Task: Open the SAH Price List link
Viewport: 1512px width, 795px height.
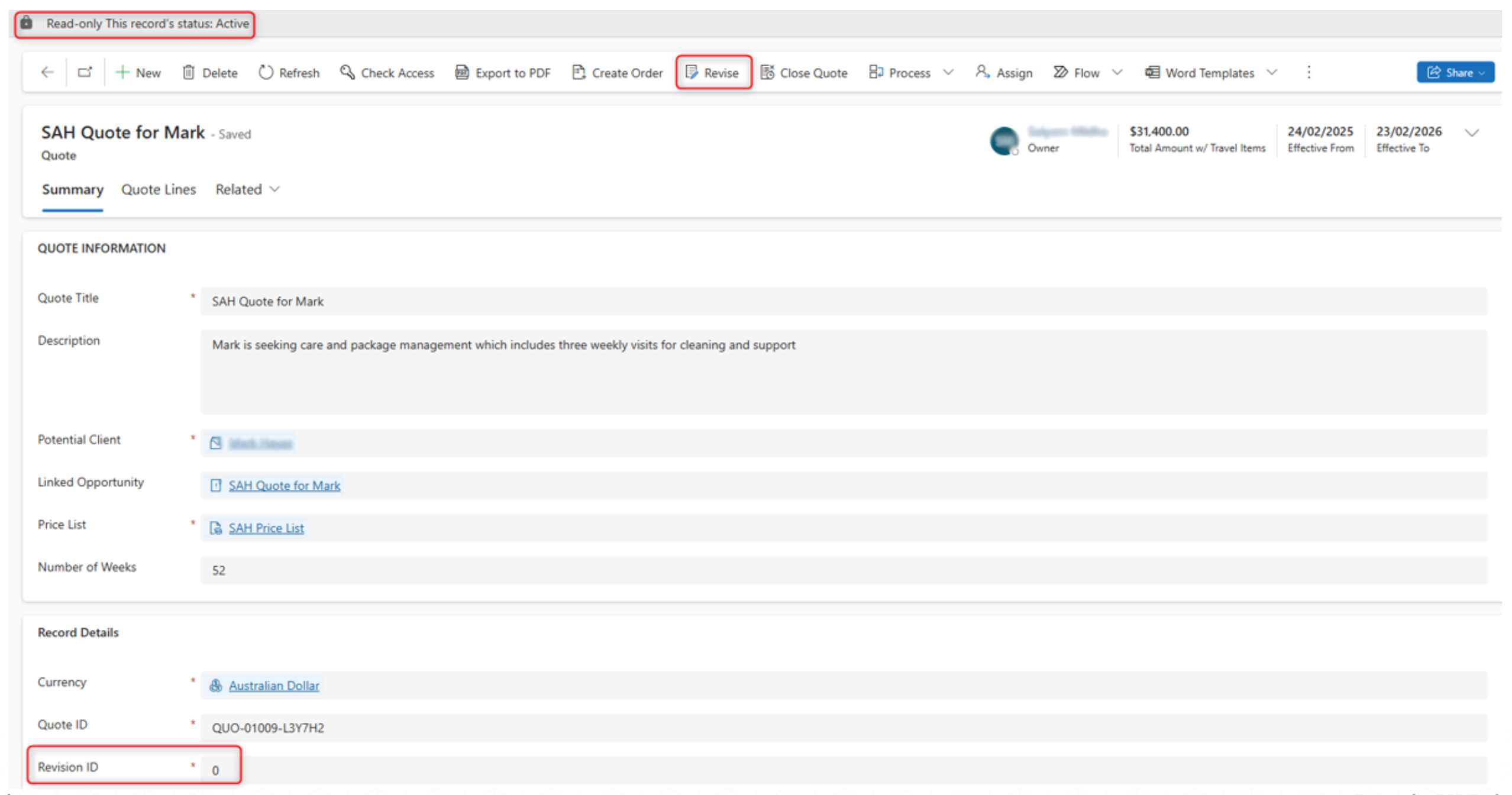Action: [266, 528]
